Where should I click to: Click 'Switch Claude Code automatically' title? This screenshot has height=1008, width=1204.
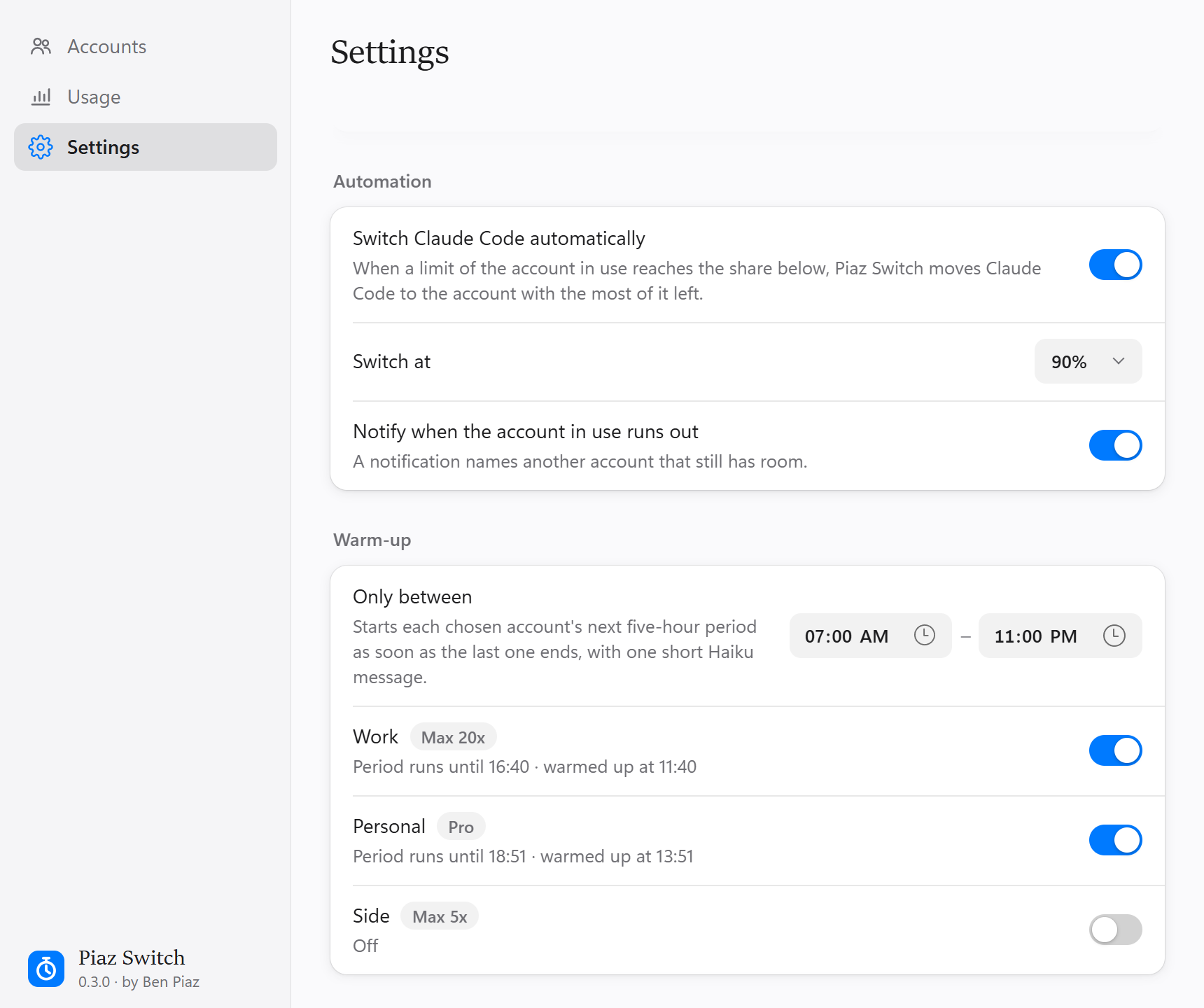(499, 238)
